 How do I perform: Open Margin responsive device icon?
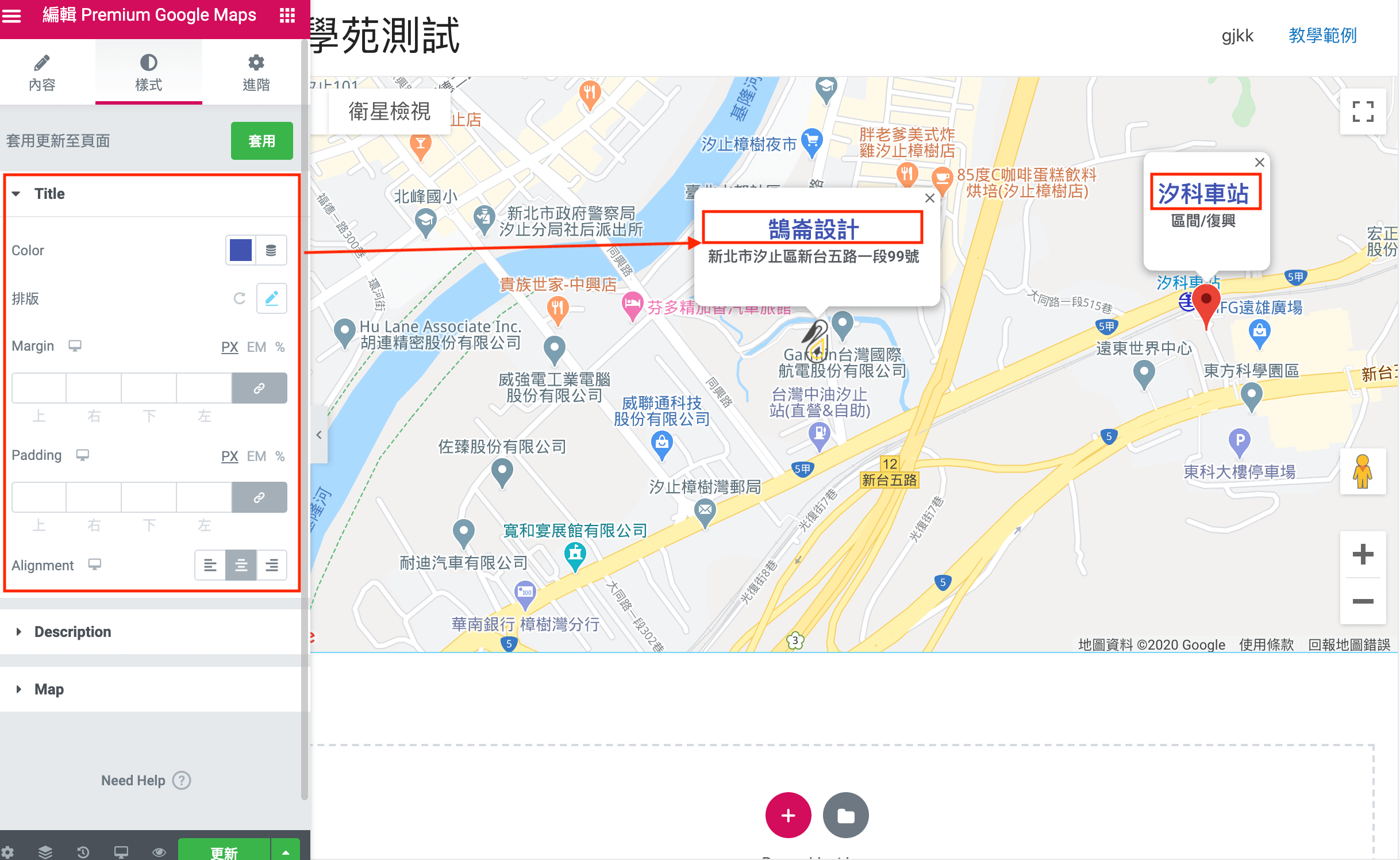click(75, 346)
